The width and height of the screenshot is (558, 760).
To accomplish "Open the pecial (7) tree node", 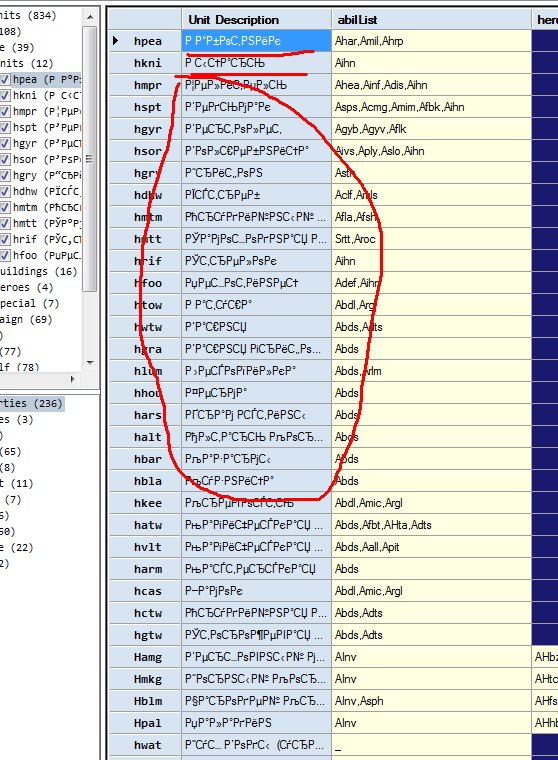I will (30, 303).
